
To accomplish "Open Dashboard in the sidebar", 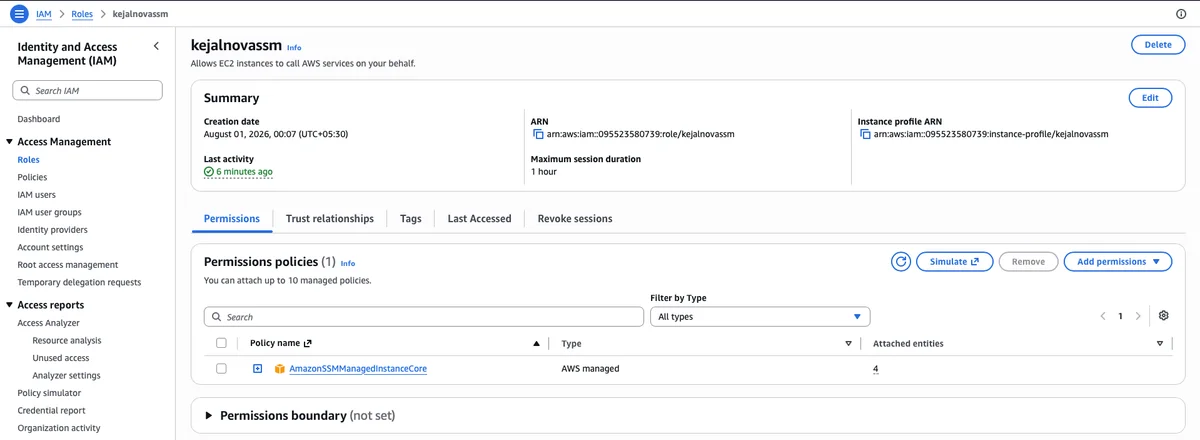I will 39,119.
